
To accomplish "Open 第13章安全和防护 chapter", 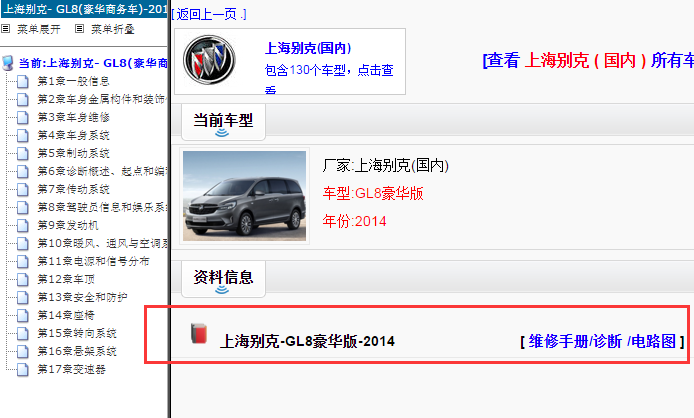I will point(82,297).
